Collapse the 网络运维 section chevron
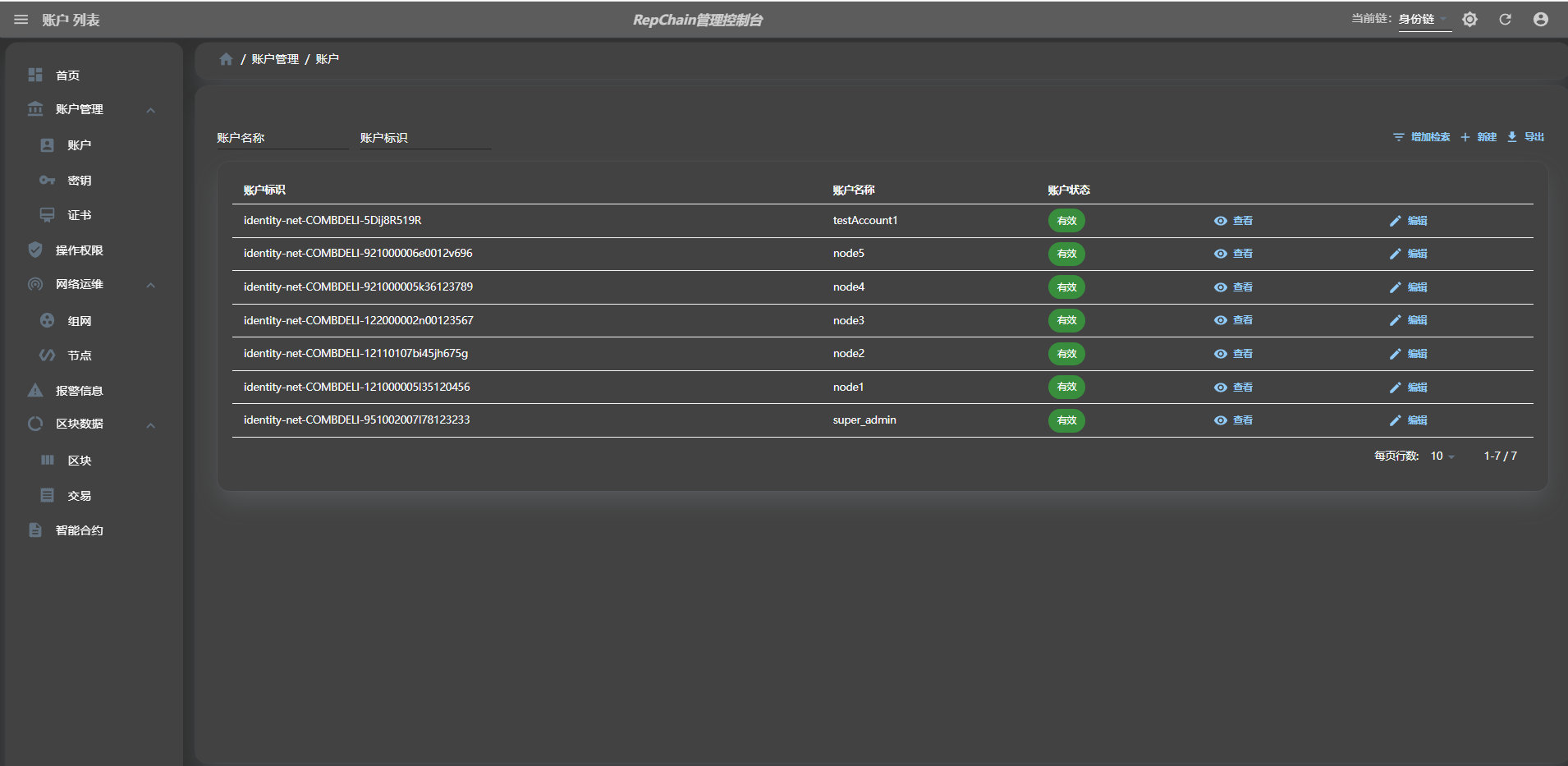This screenshot has height=766, width=1568. pos(151,285)
